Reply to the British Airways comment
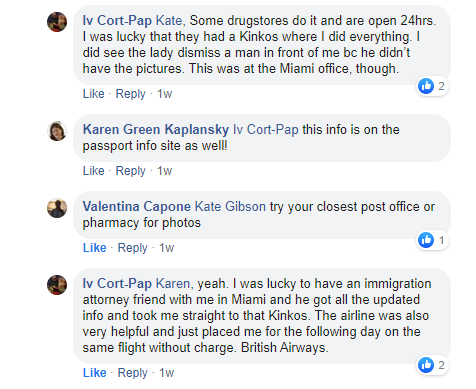The width and height of the screenshot is (476, 389). pos(132,373)
